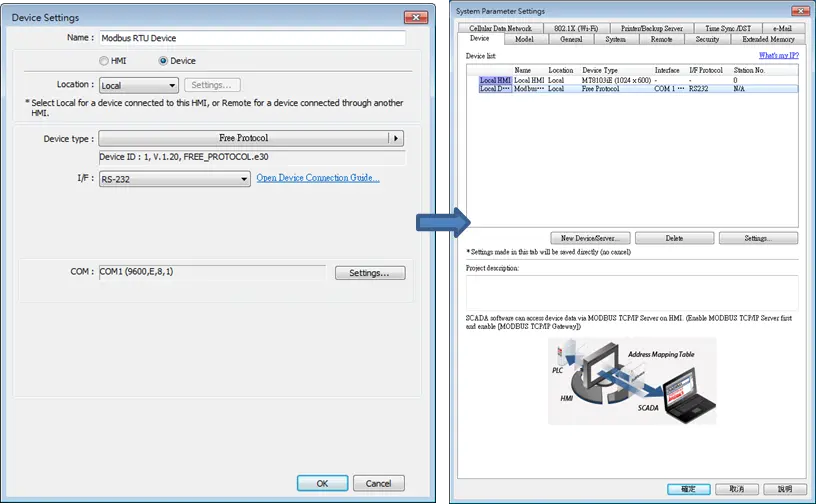Click the MT8103iE (1024 x 600) device type cell
This screenshot has height=504, width=816.
coord(616,80)
